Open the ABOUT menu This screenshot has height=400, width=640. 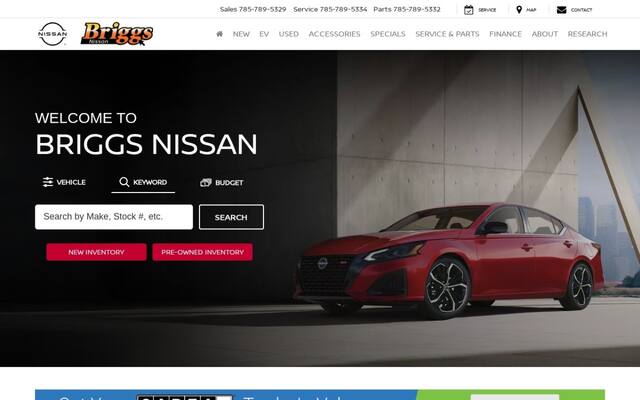[544, 34]
